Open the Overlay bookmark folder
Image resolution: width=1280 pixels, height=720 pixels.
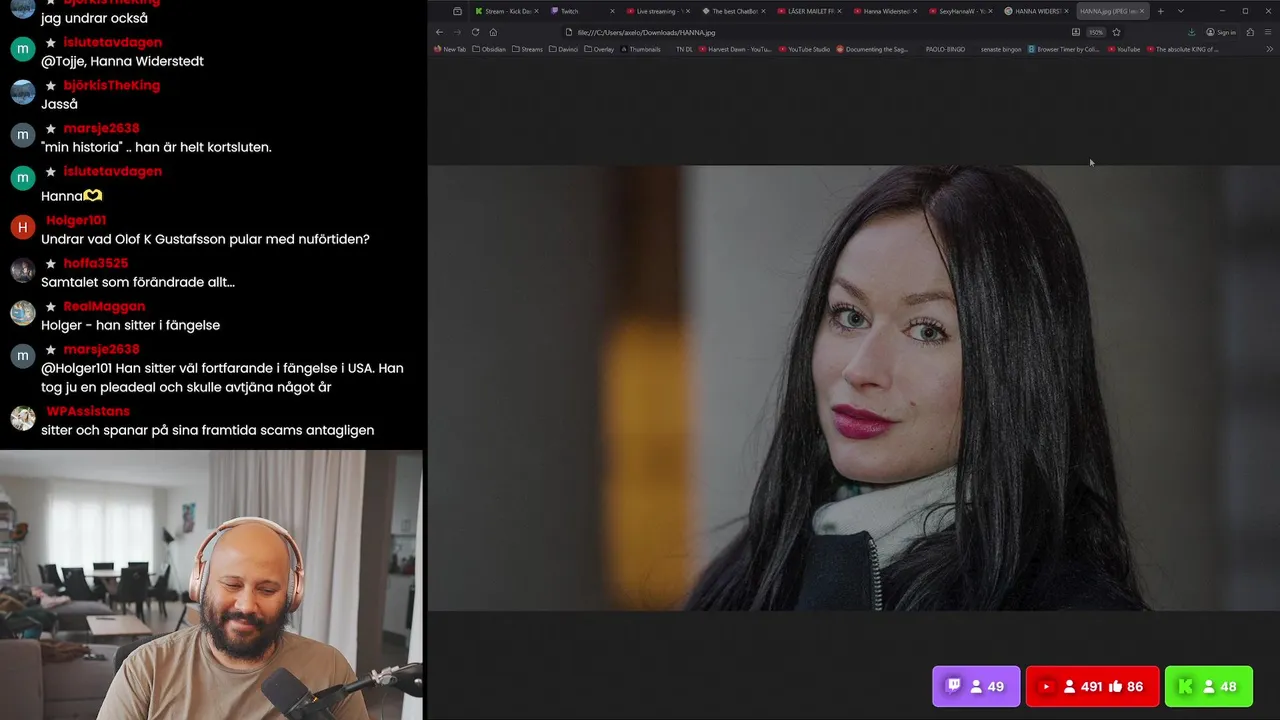(x=599, y=49)
